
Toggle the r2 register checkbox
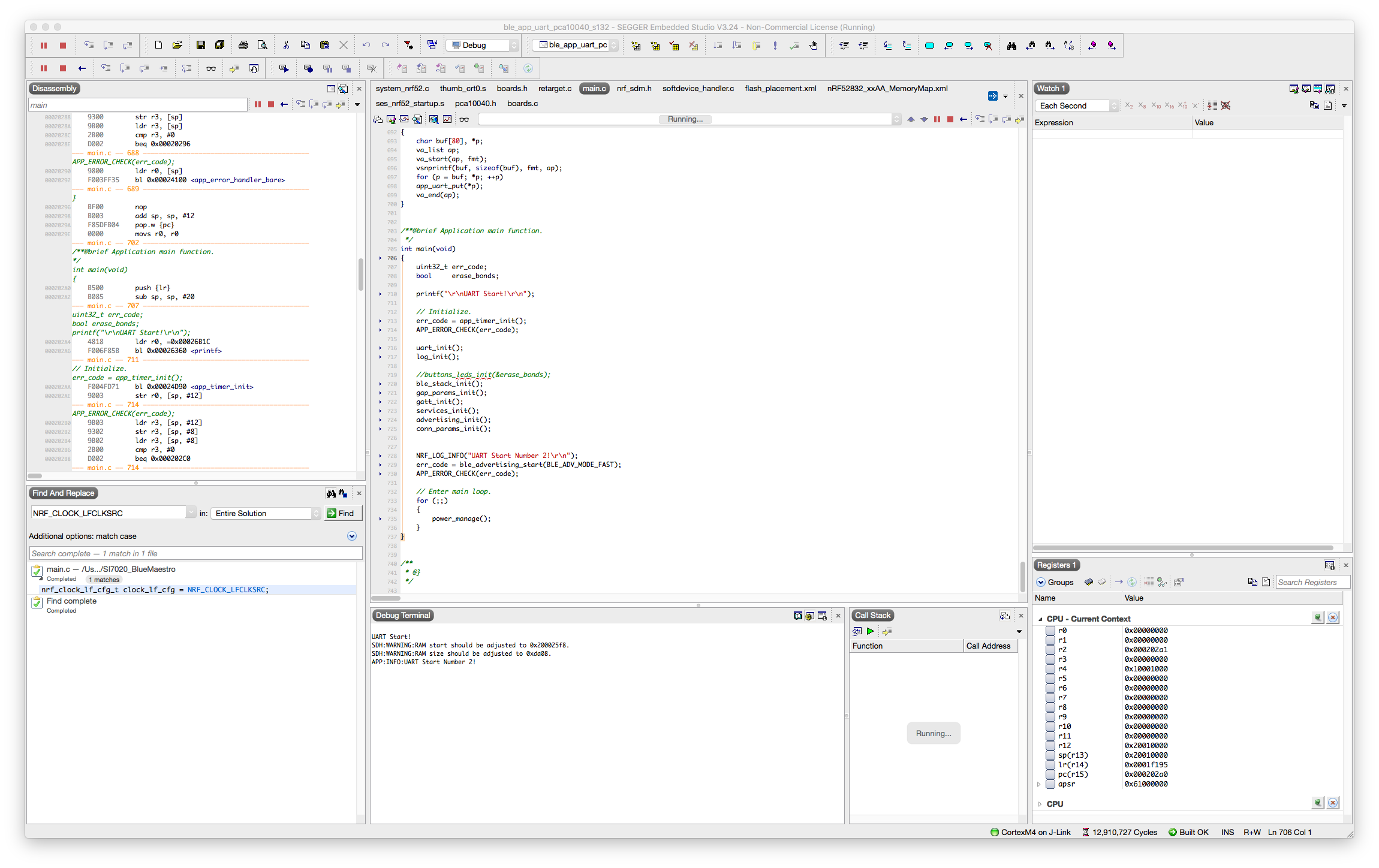pyautogui.click(x=1050, y=650)
